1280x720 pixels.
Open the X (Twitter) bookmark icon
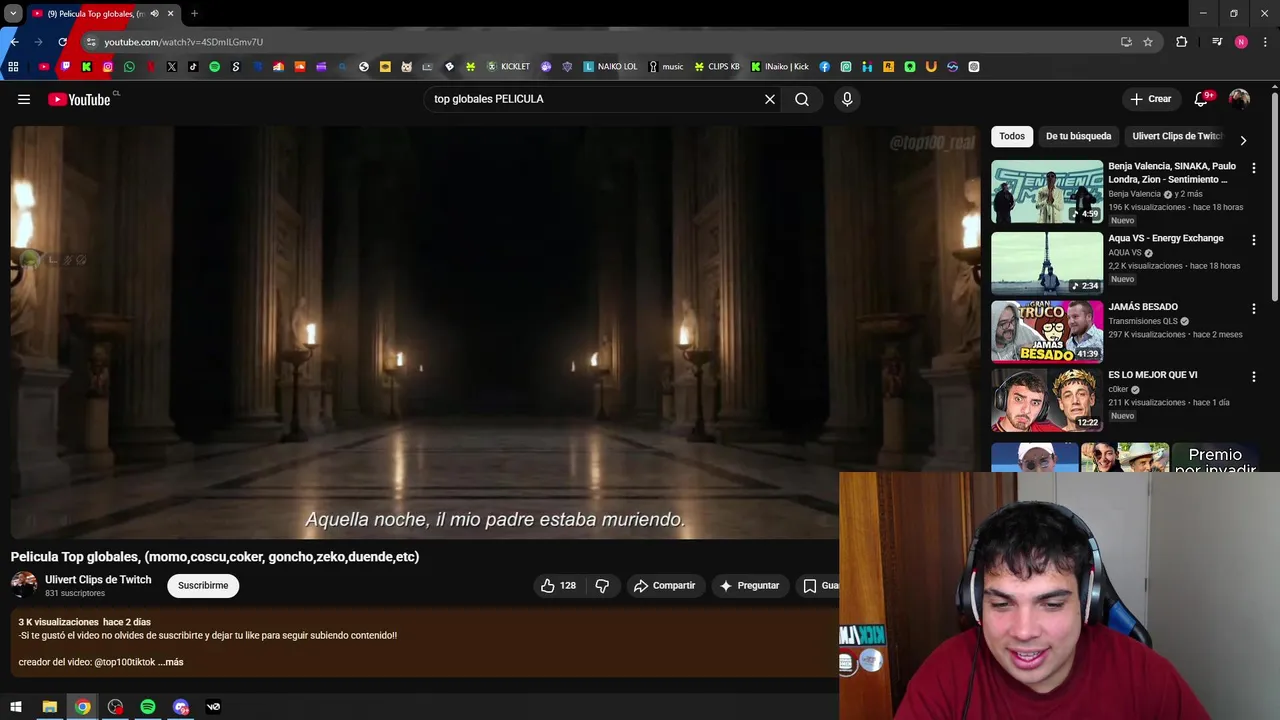pyautogui.click(x=172, y=67)
